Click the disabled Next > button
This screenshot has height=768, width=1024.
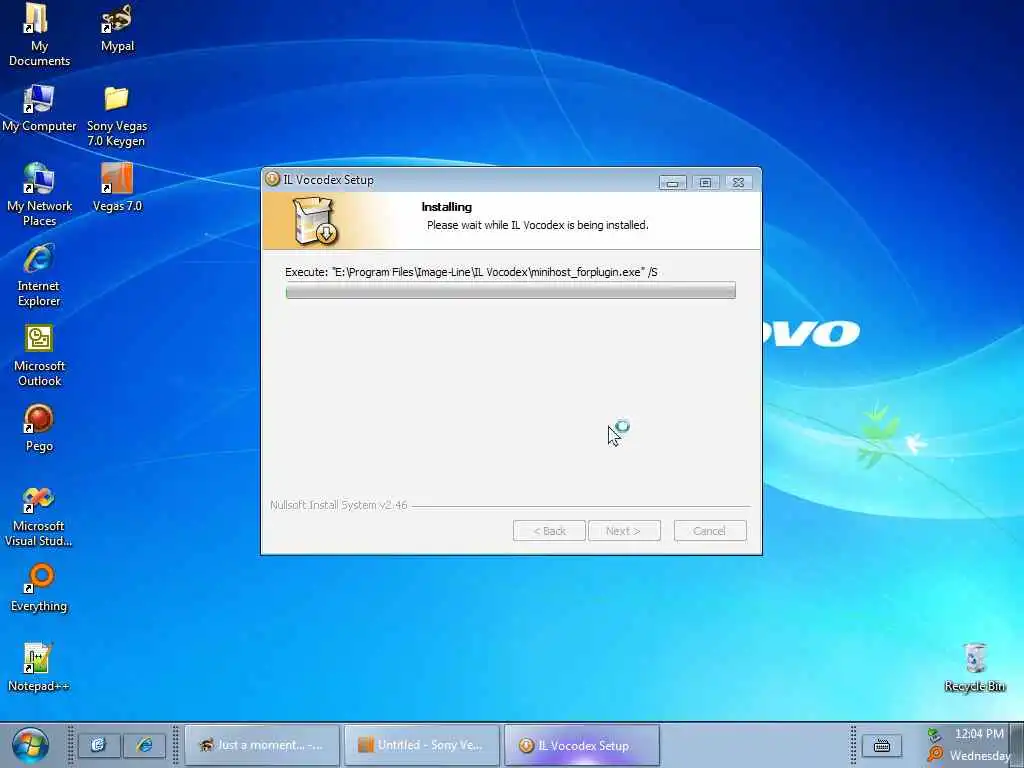[624, 531]
